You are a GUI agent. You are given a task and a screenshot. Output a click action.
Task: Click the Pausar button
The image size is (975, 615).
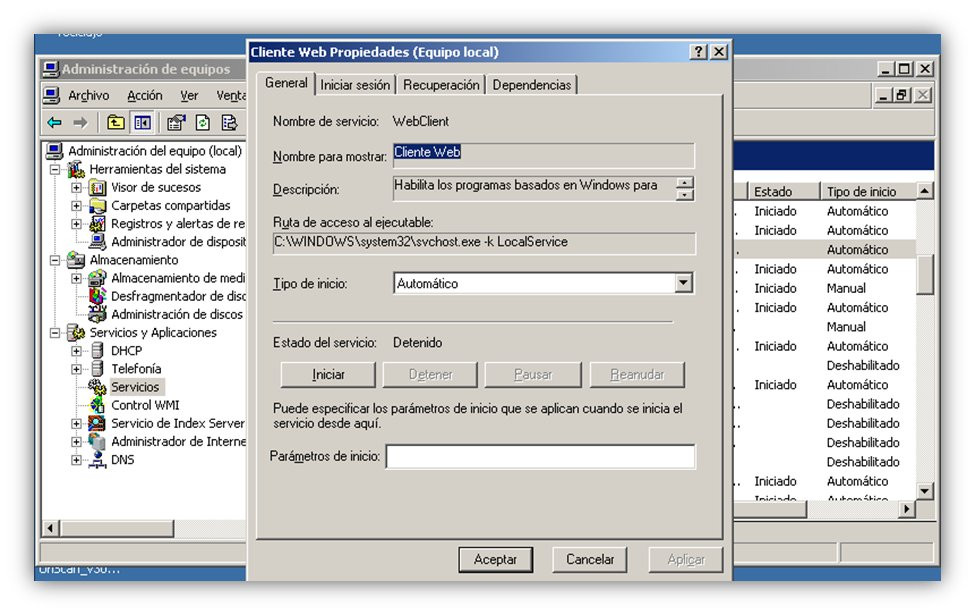pyautogui.click(x=533, y=374)
